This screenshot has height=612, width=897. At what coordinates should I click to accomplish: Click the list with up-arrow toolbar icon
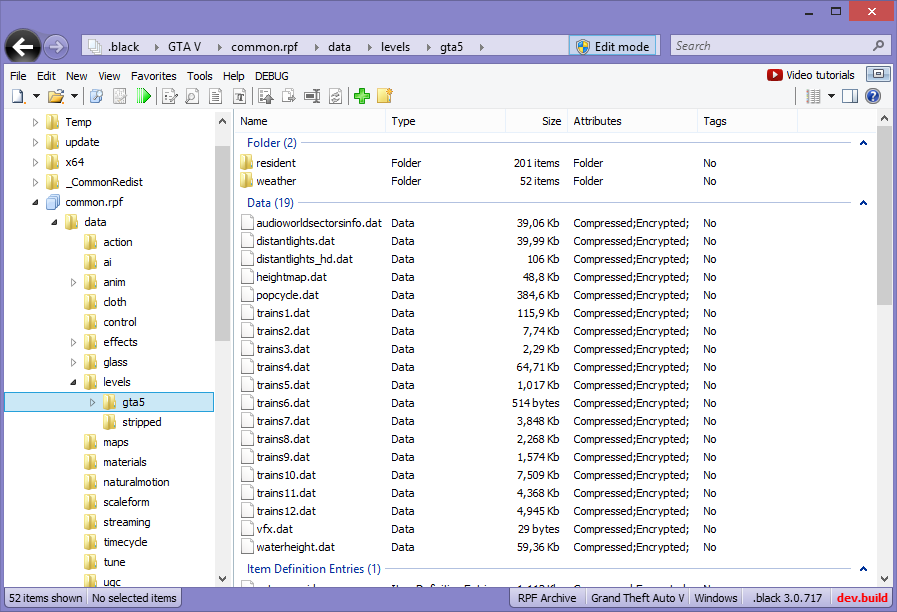(x=265, y=96)
